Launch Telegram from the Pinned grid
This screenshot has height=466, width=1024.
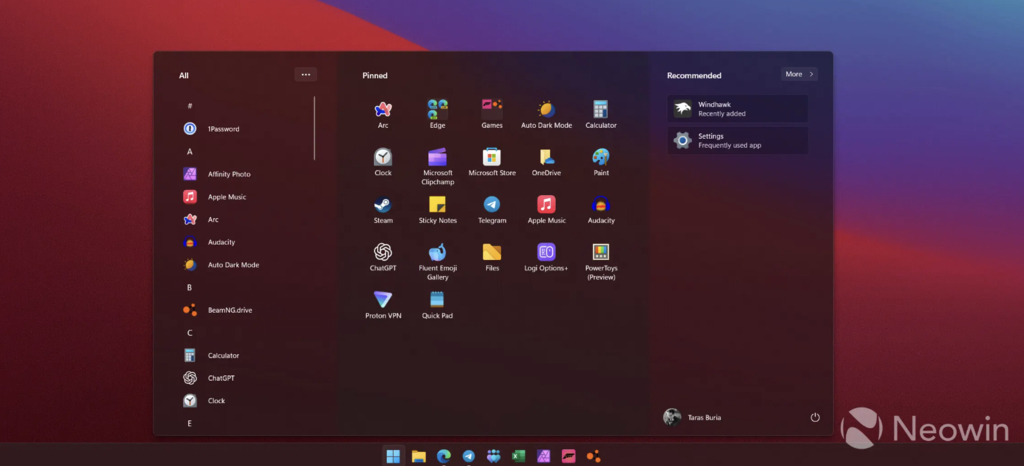492,210
